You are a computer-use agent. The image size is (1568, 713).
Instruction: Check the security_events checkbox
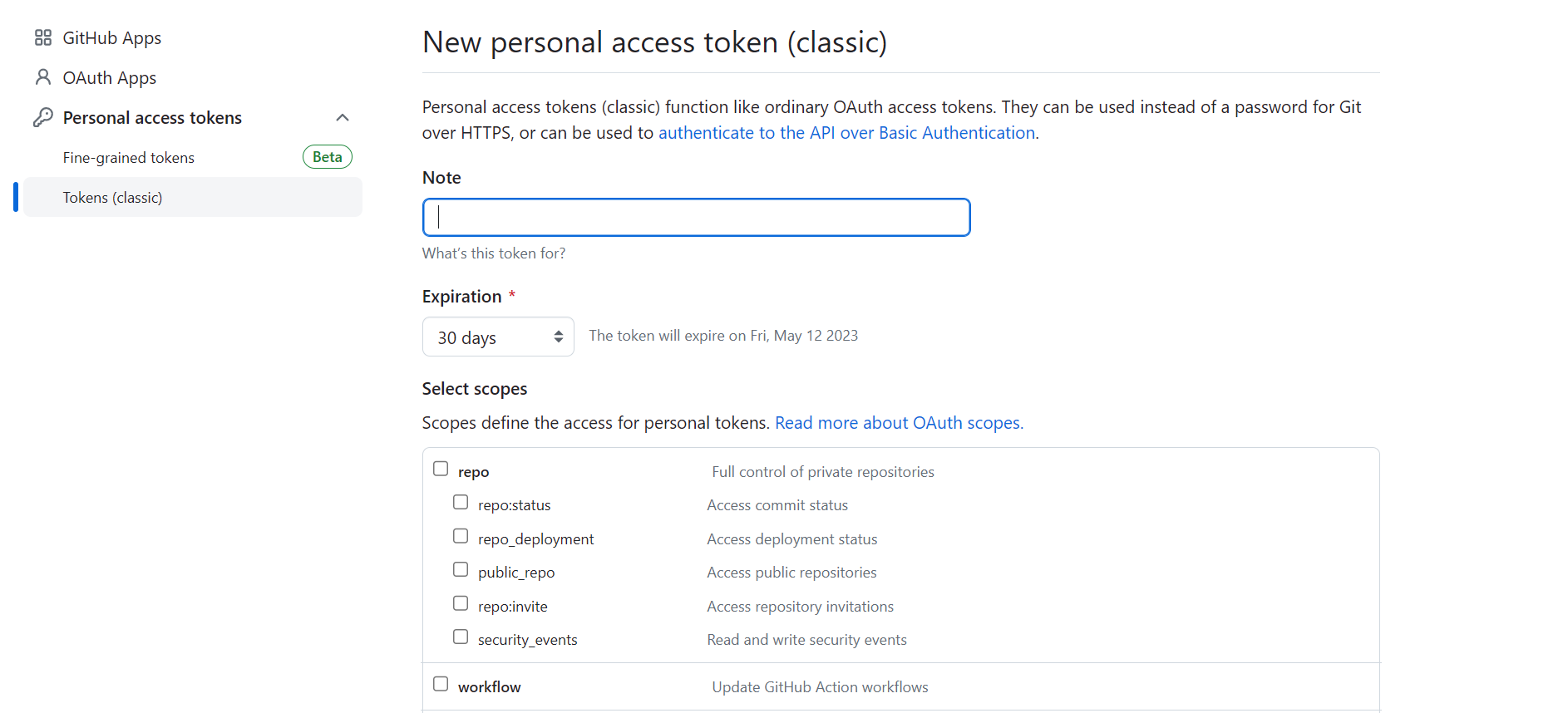461,637
